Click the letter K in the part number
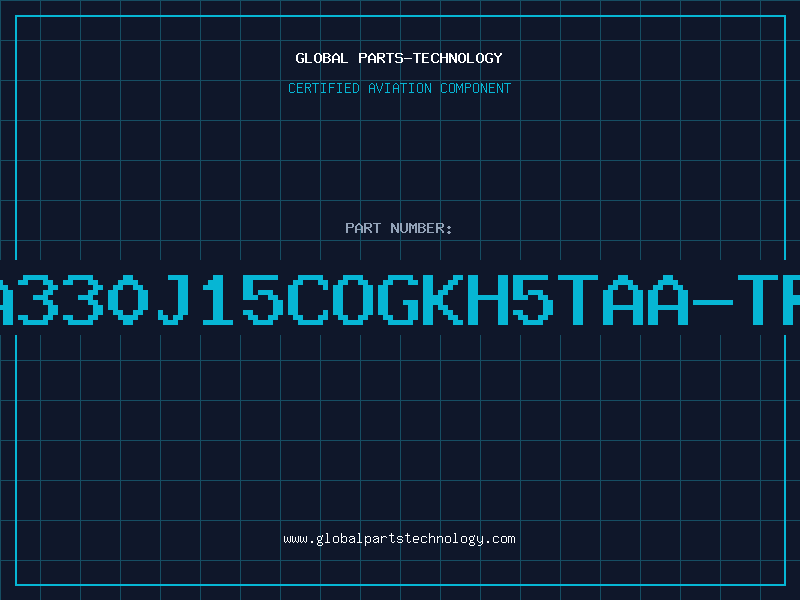This screenshot has width=800, height=600. point(443,299)
